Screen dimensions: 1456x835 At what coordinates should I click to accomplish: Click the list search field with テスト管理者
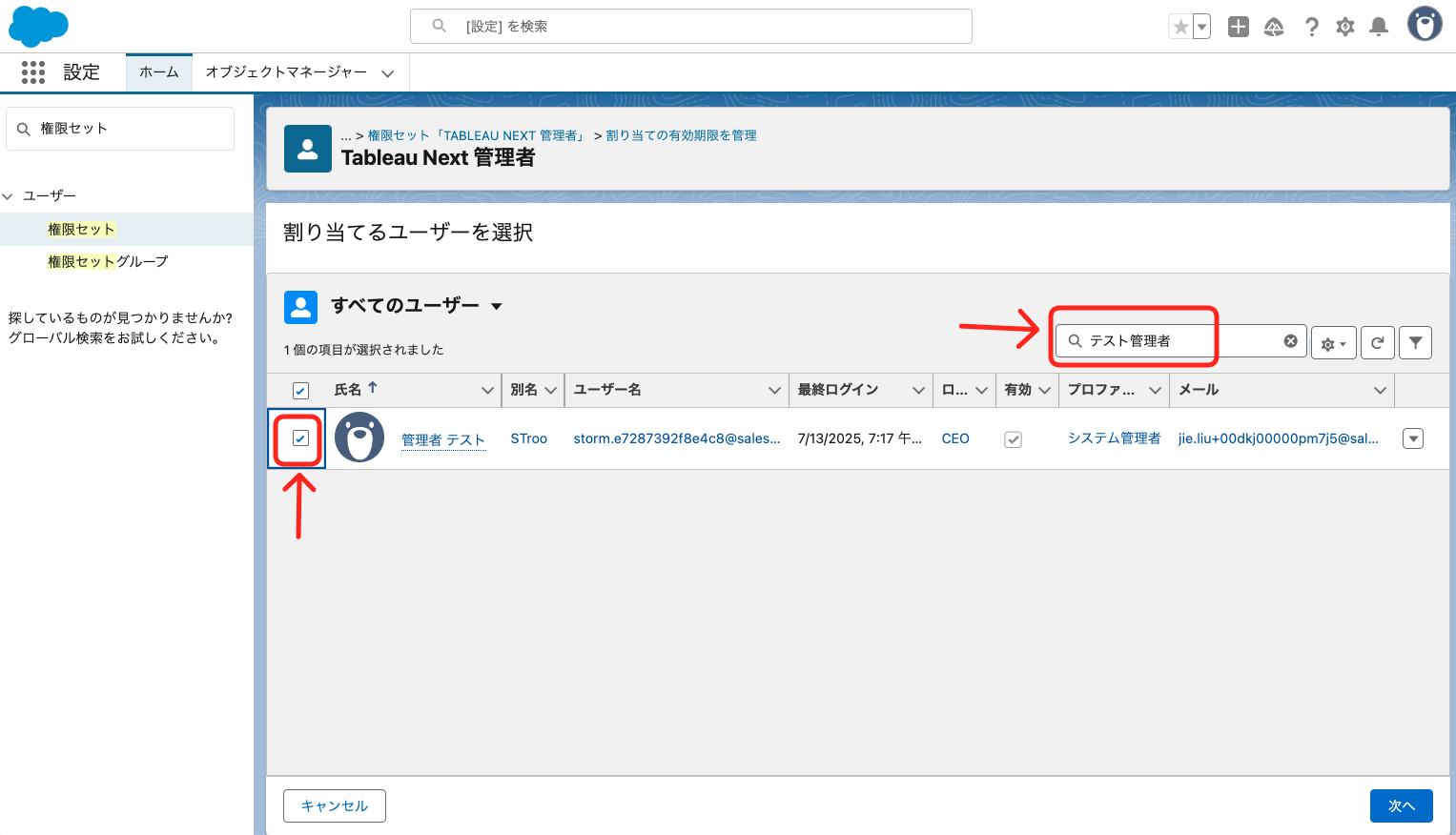coord(1180,341)
